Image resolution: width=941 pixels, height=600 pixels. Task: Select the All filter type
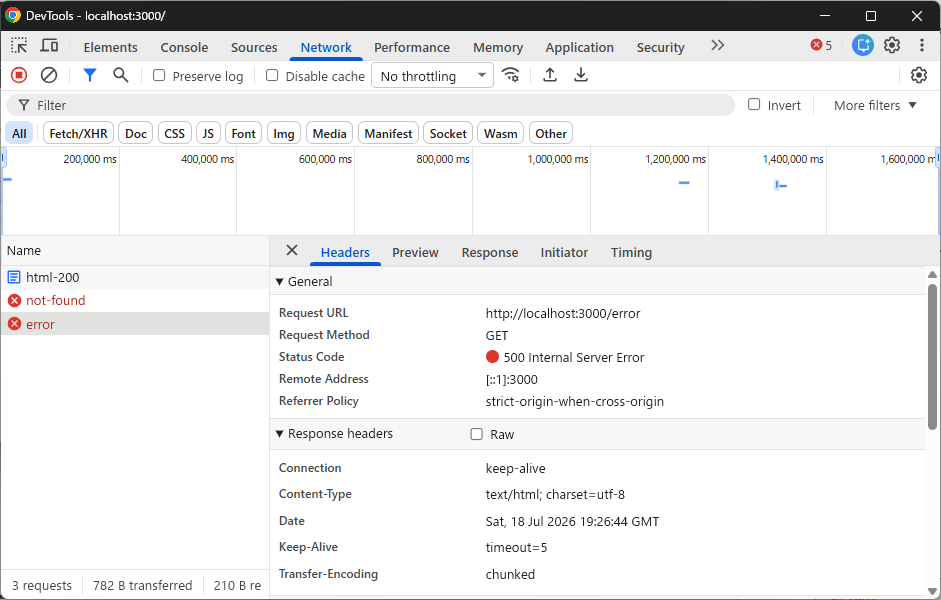[x=19, y=133]
